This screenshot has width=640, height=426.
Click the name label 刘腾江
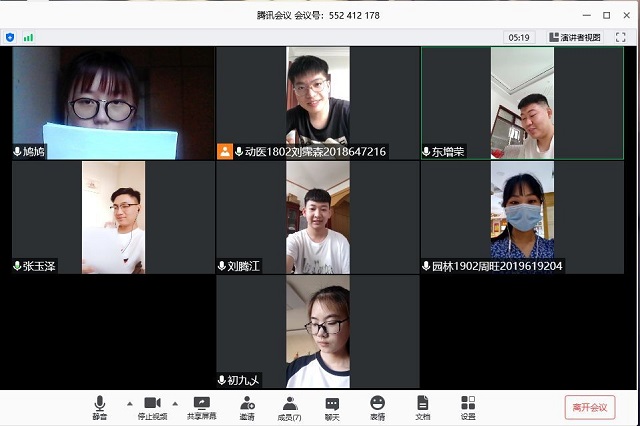(243, 266)
